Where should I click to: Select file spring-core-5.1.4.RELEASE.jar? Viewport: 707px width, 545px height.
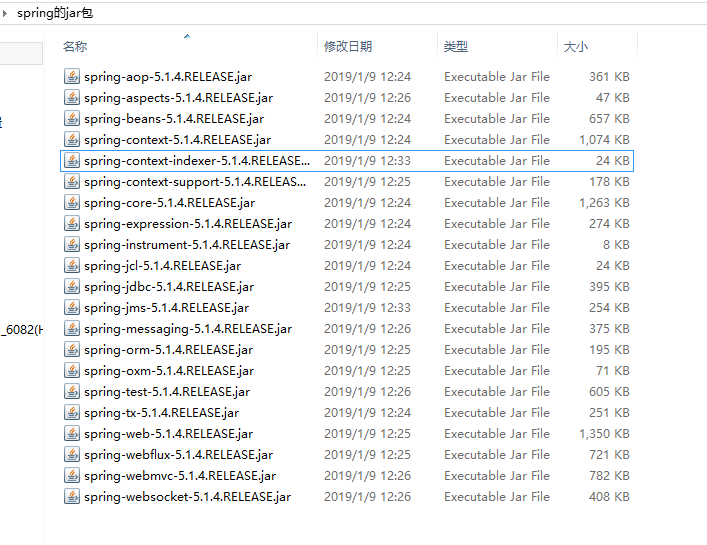[x=169, y=202]
